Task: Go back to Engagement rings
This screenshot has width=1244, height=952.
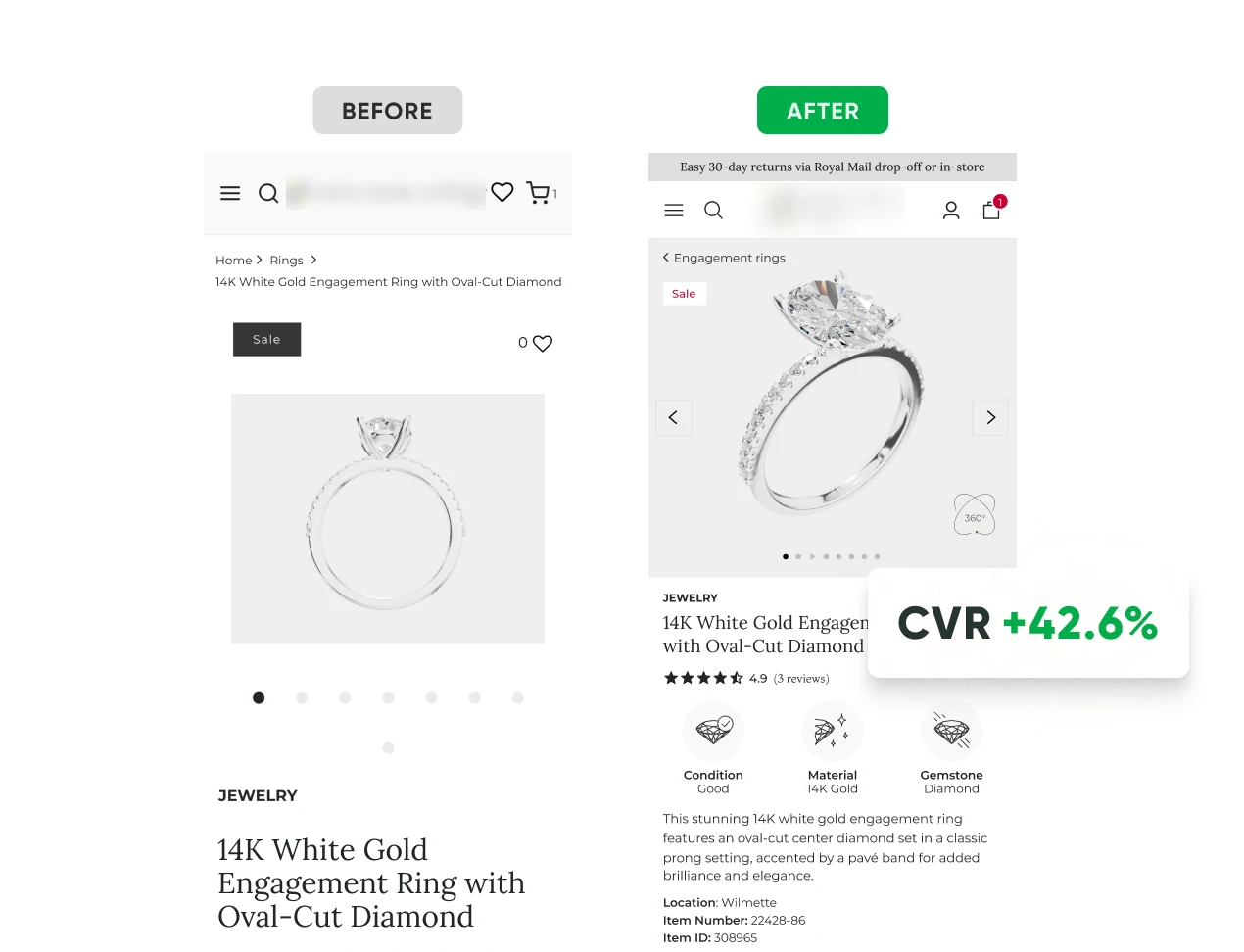Action: 724,258
